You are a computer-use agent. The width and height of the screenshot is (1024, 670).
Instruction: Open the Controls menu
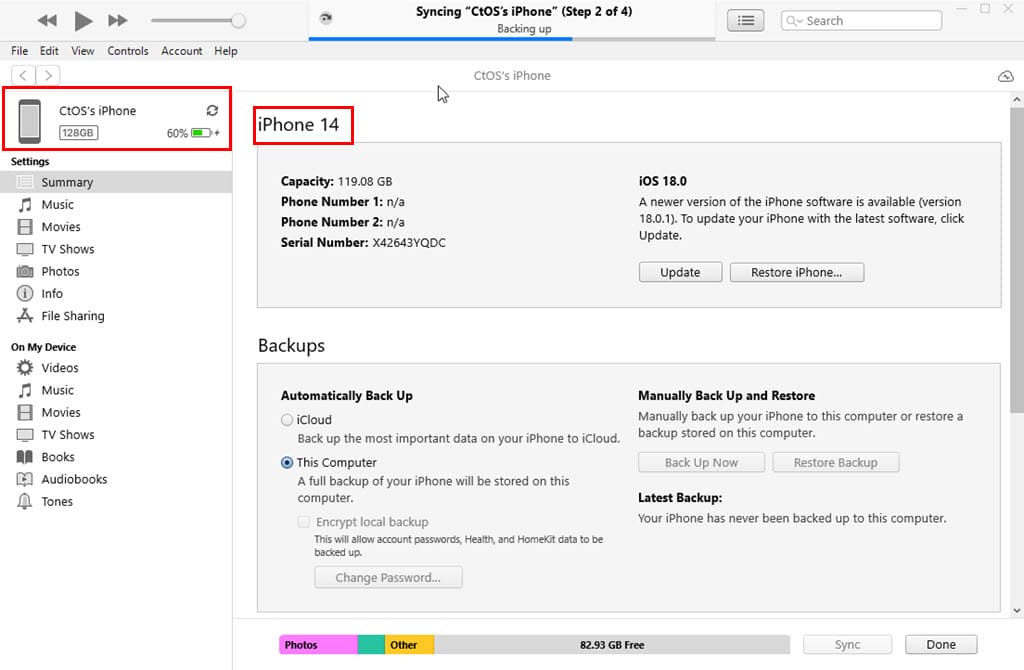pyautogui.click(x=128, y=51)
